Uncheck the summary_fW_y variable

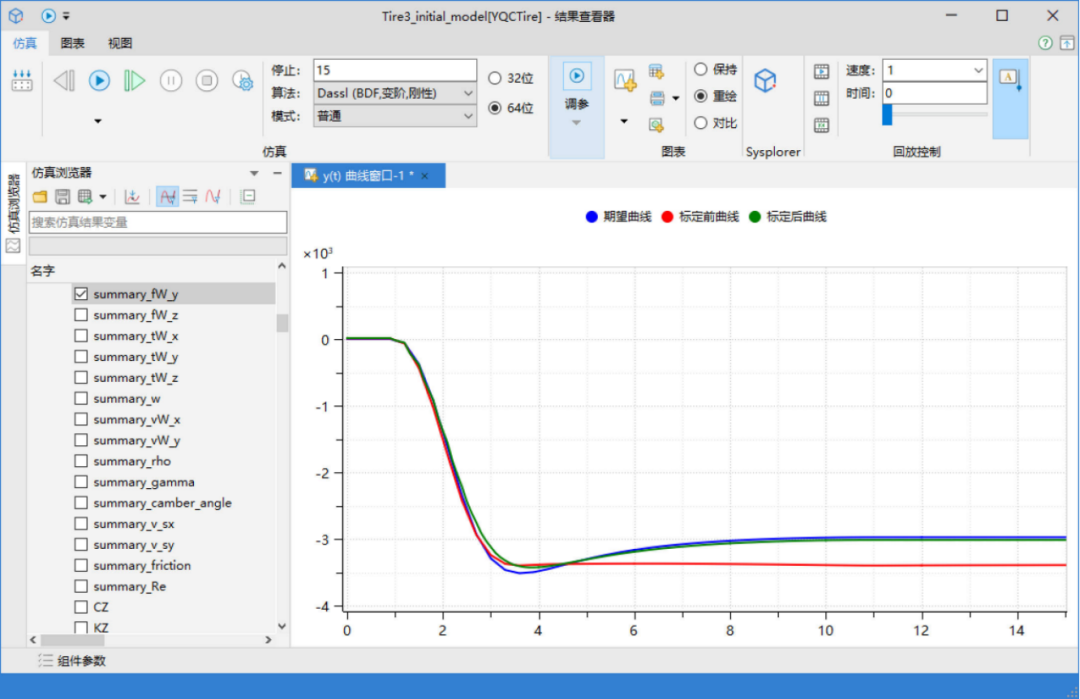(81, 294)
